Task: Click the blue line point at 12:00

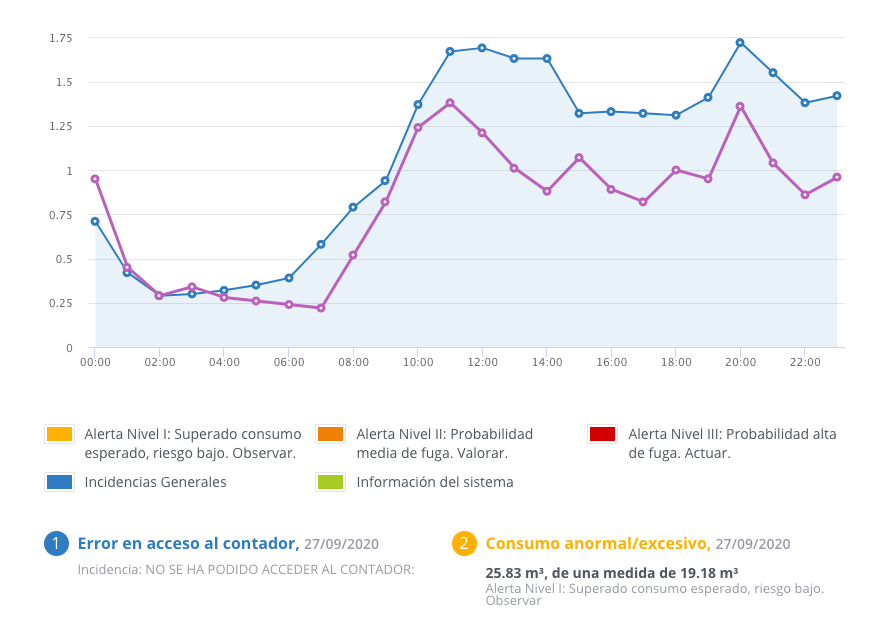Action: (x=482, y=48)
